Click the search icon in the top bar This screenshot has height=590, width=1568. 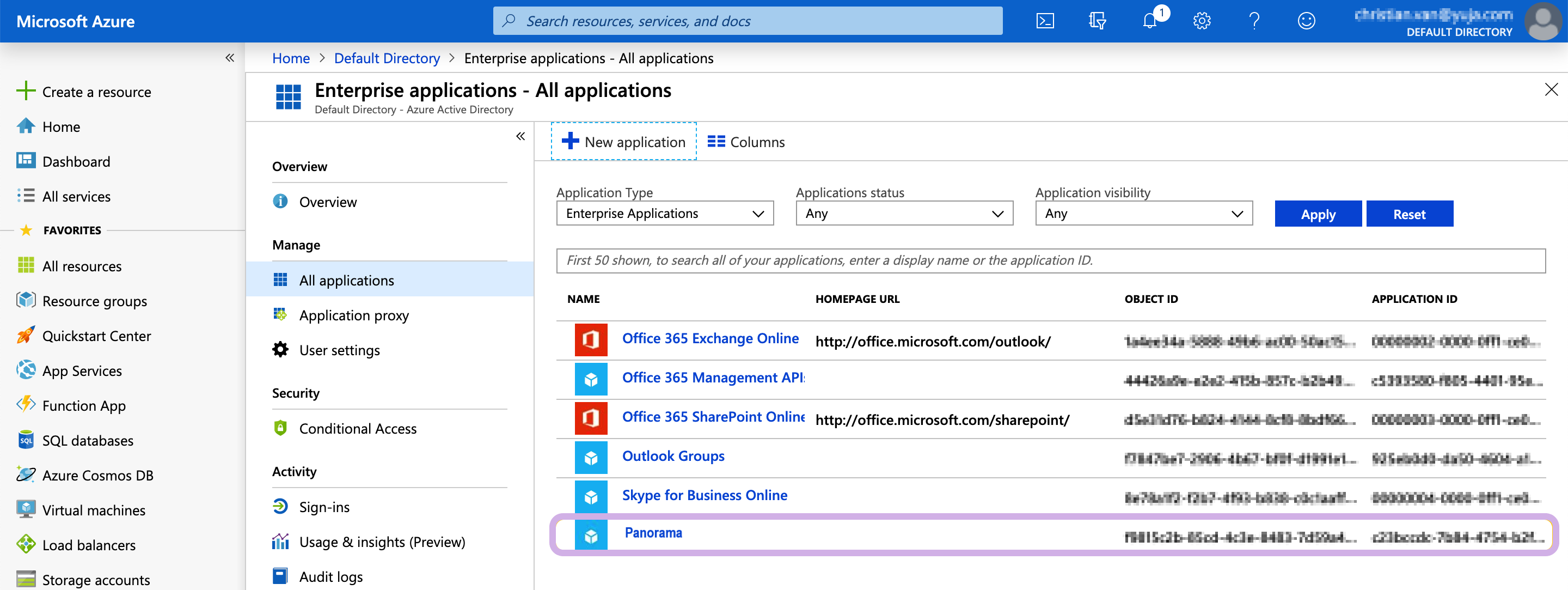[509, 21]
